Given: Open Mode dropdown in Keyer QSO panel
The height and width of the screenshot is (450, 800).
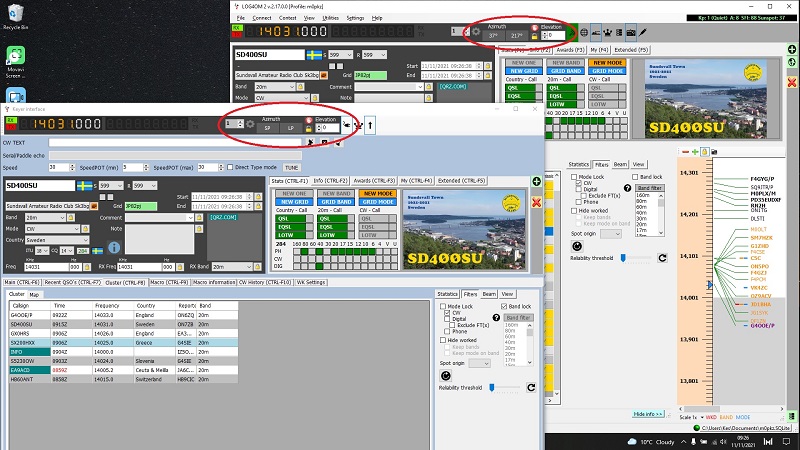Looking at the screenshot, I should 53,229.
